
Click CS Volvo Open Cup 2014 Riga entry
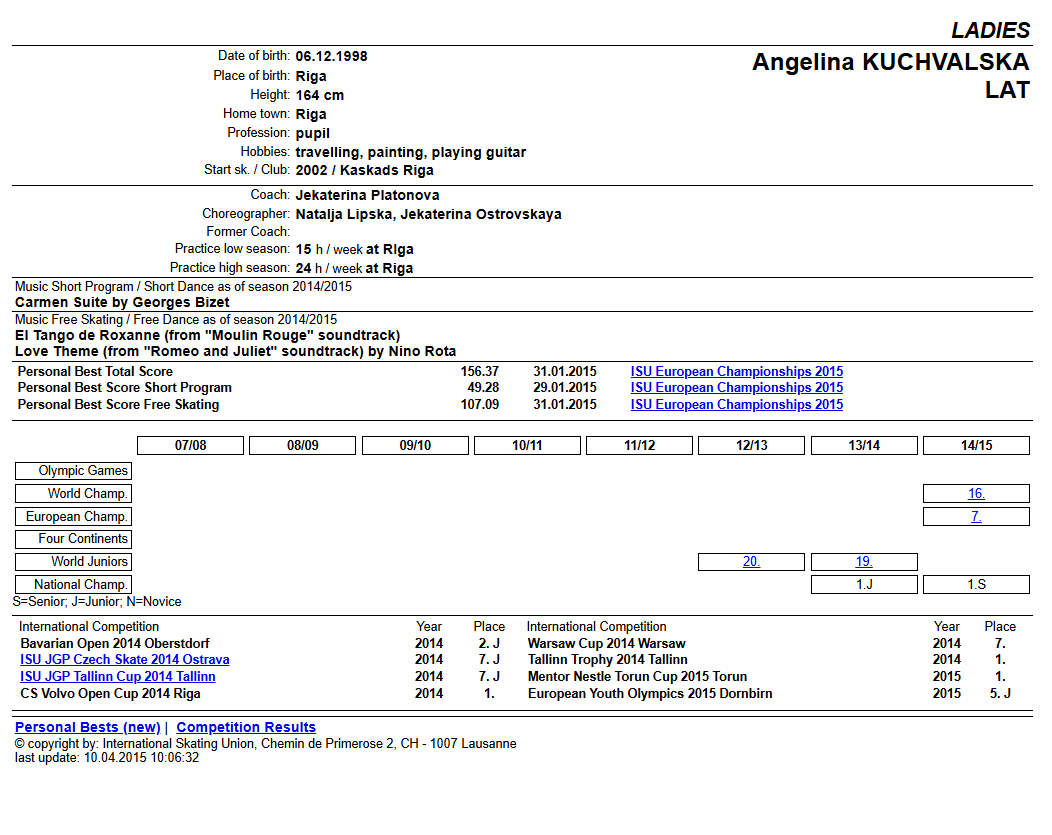pos(110,693)
